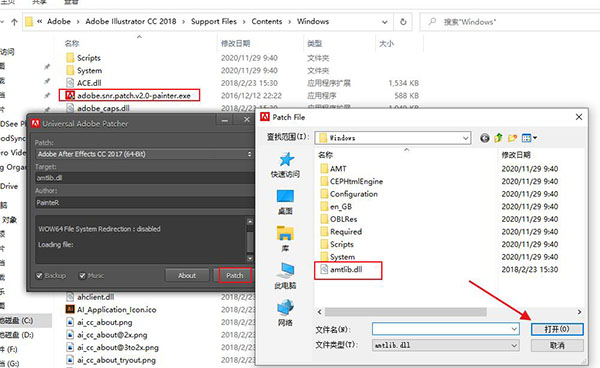600x368 pixels.
Task: Click the 打开(O) open button
Action: click(x=557, y=329)
